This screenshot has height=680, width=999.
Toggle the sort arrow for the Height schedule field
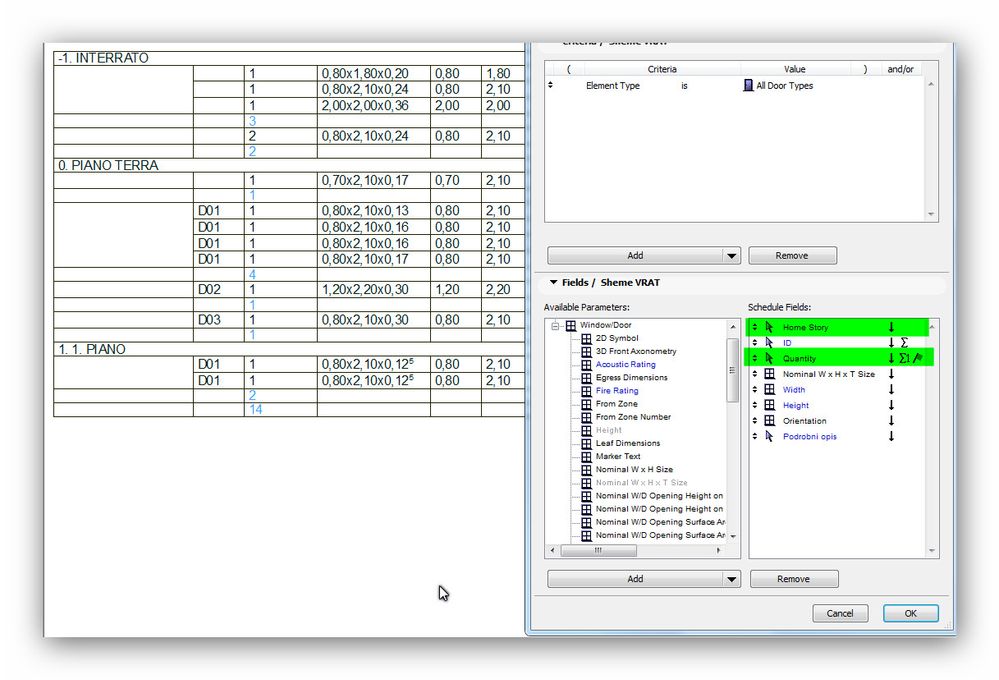tap(891, 405)
